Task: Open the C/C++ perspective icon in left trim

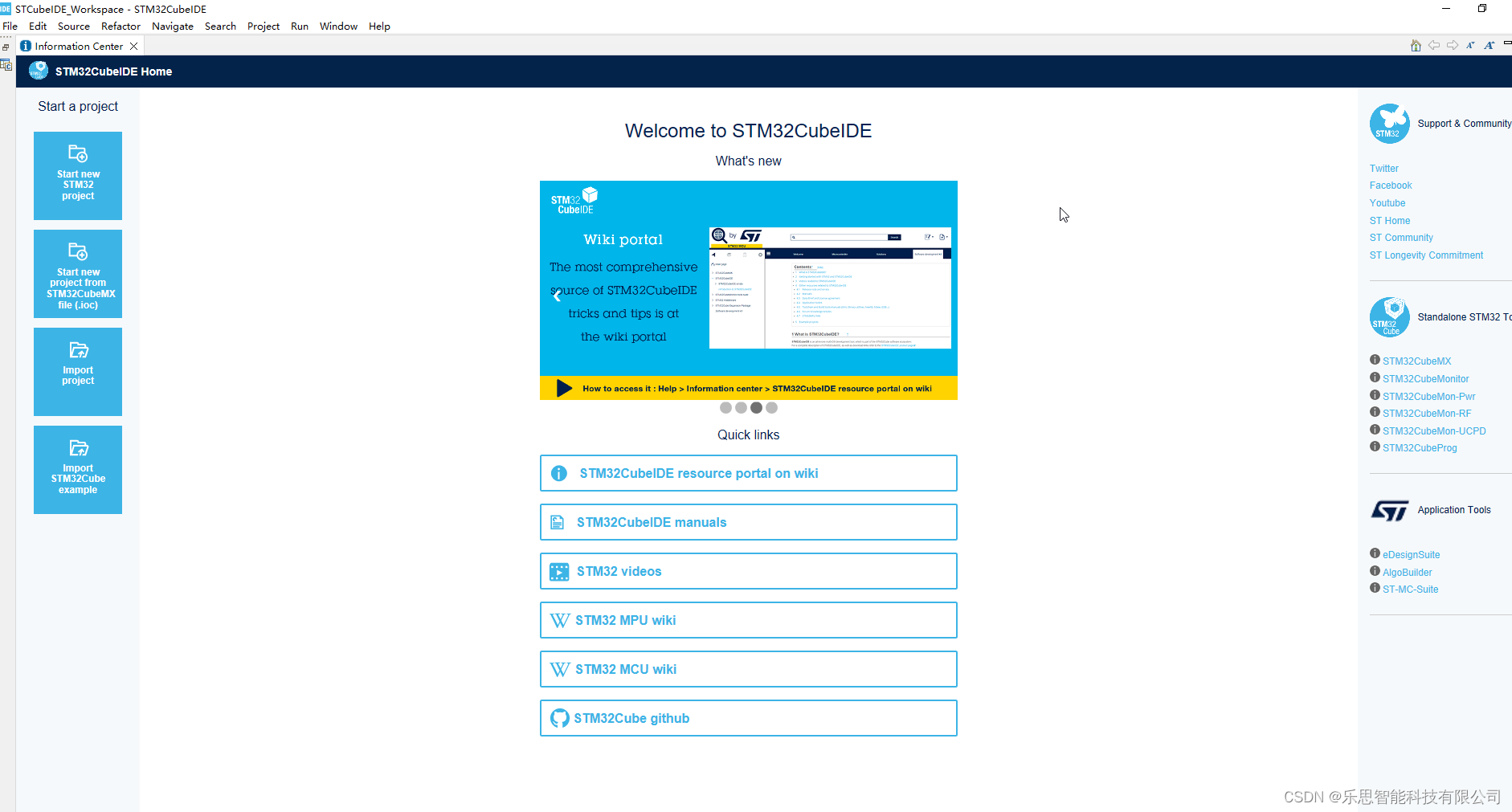Action: click(x=6, y=65)
